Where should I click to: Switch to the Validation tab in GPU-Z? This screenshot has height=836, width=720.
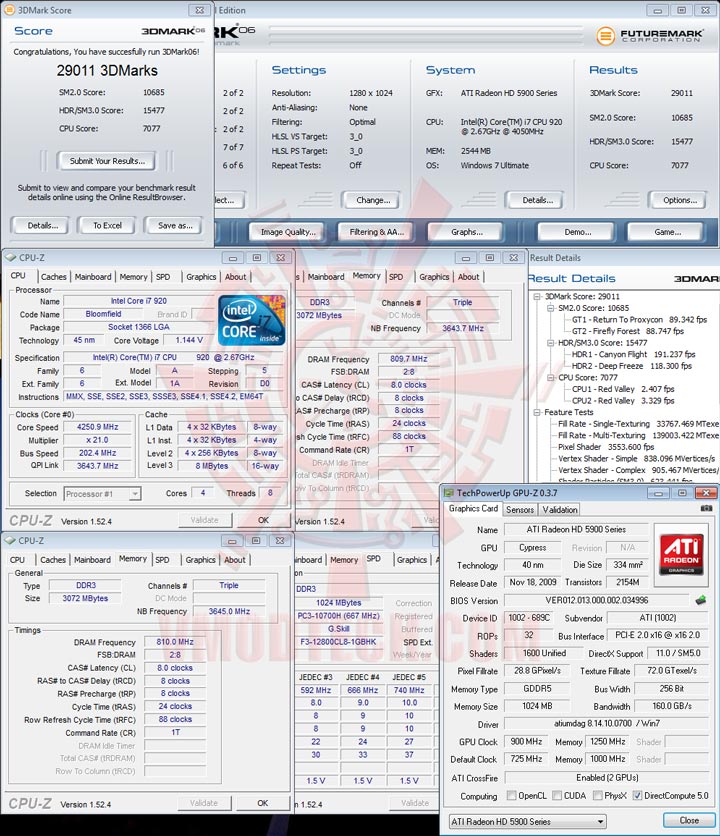(560, 510)
